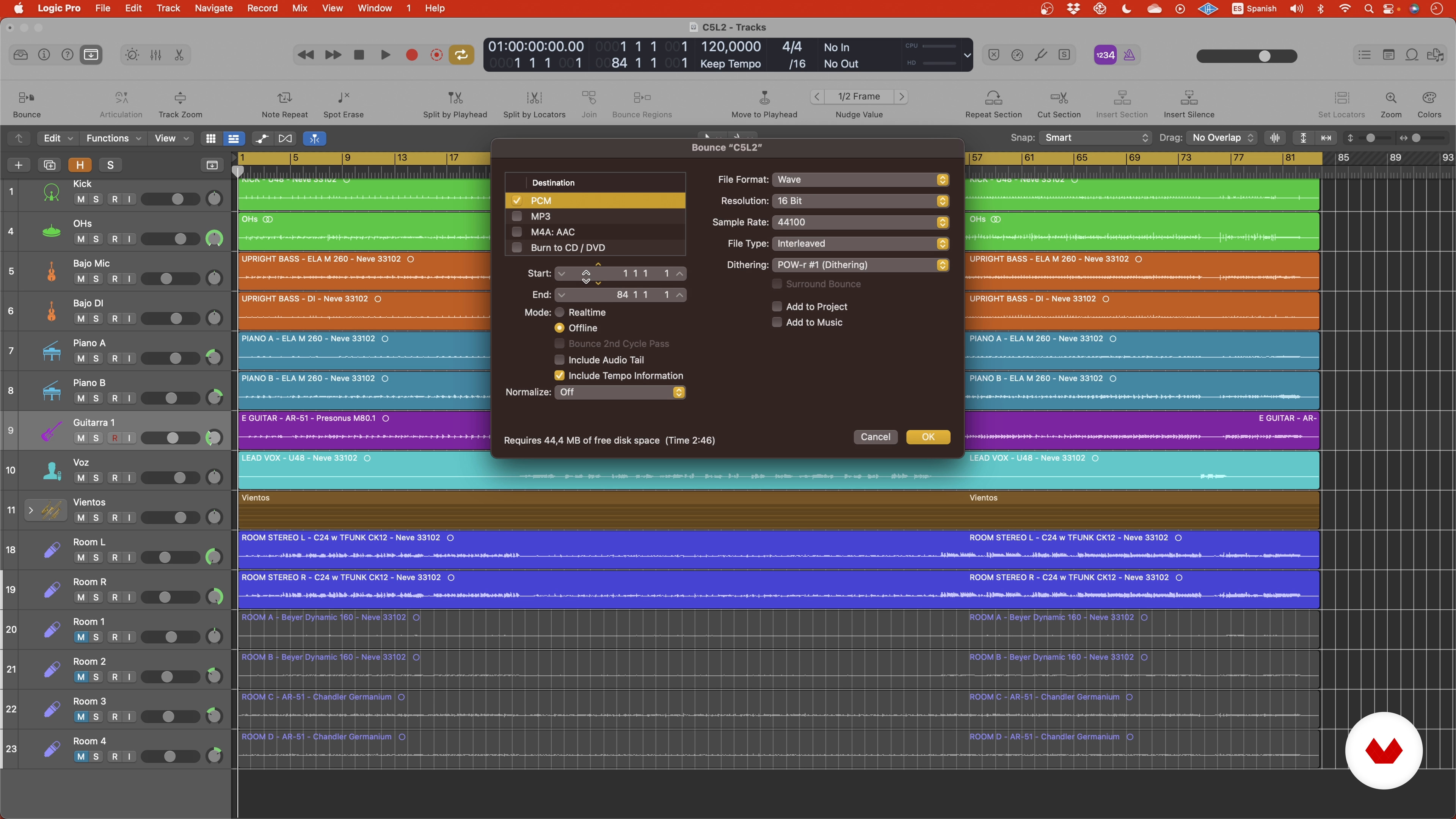1456x819 pixels.
Task: Mute the Kick track
Action: [x=81, y=199]
